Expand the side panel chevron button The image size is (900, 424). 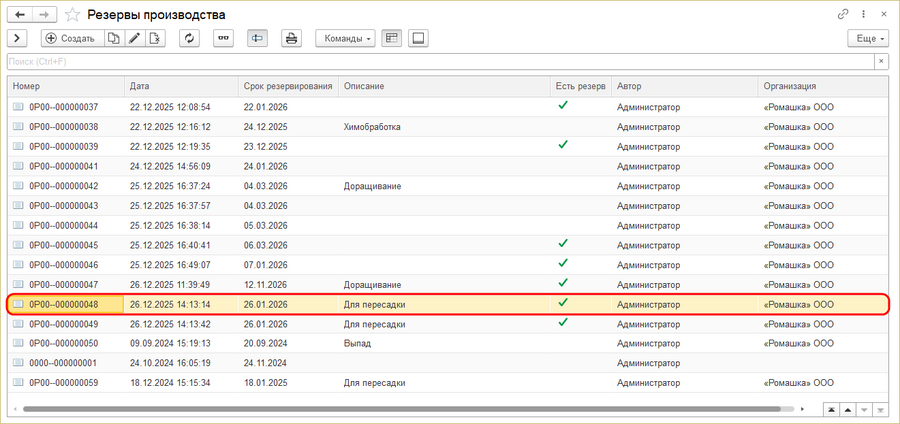17,38
